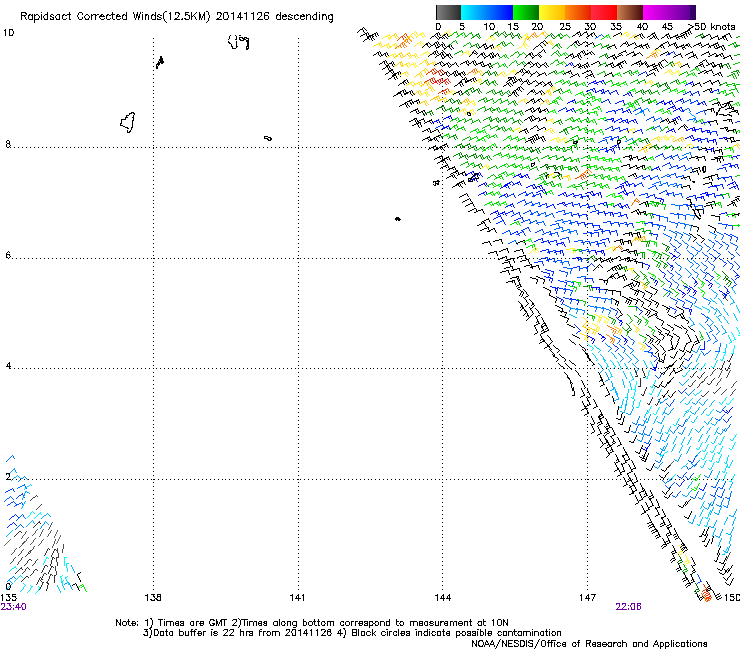Click the purple time stamp '23:40'
The height and width of the screenshot is (650, 740).
13,607
